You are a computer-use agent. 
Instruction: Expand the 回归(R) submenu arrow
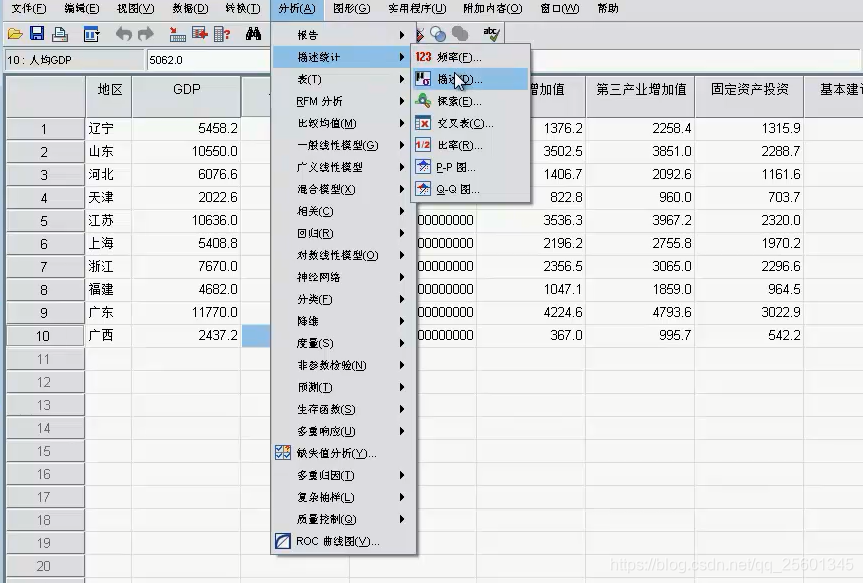click(x=402, y=233)
